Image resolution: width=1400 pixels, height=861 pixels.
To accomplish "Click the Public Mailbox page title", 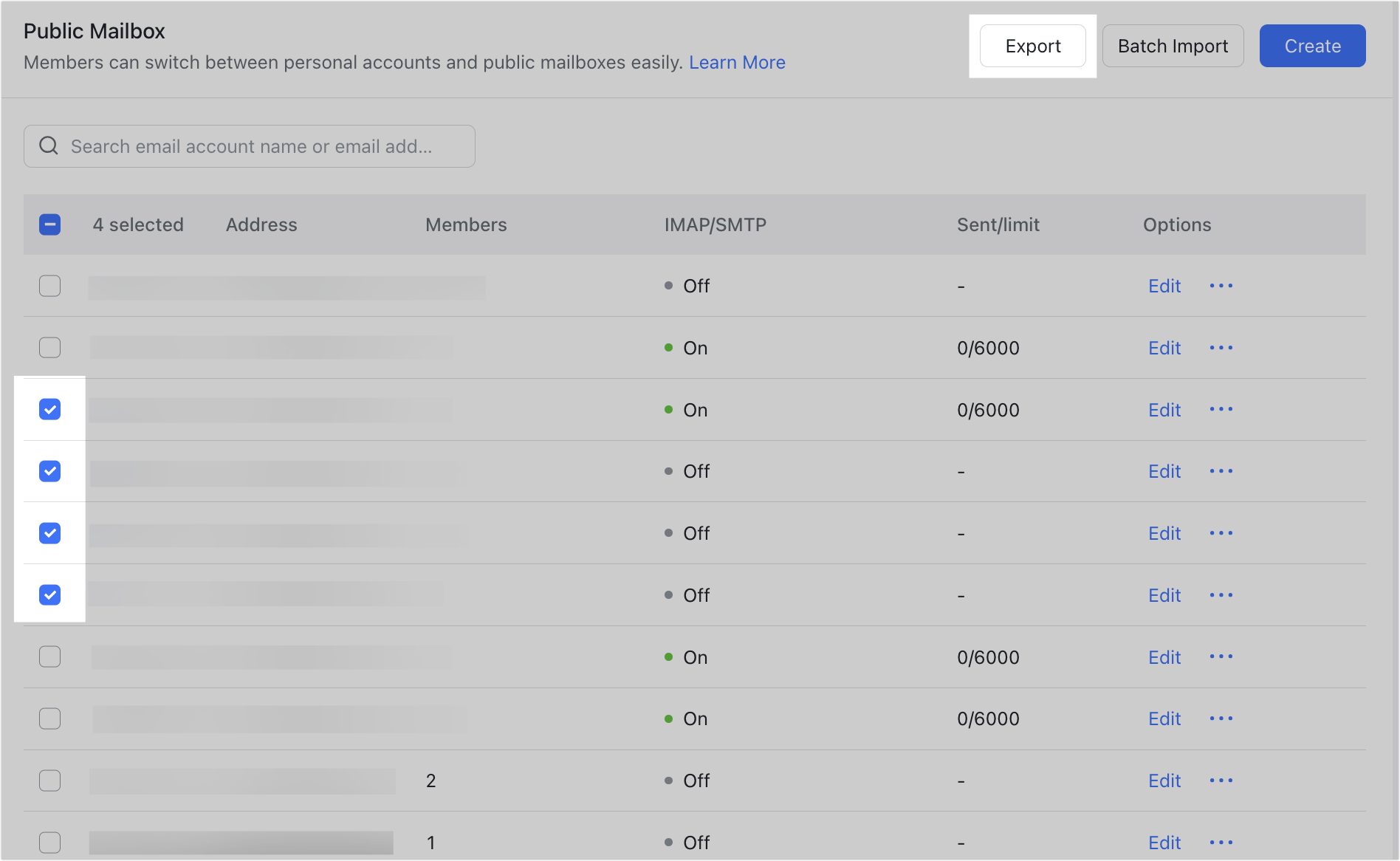I will coord(95,31).
